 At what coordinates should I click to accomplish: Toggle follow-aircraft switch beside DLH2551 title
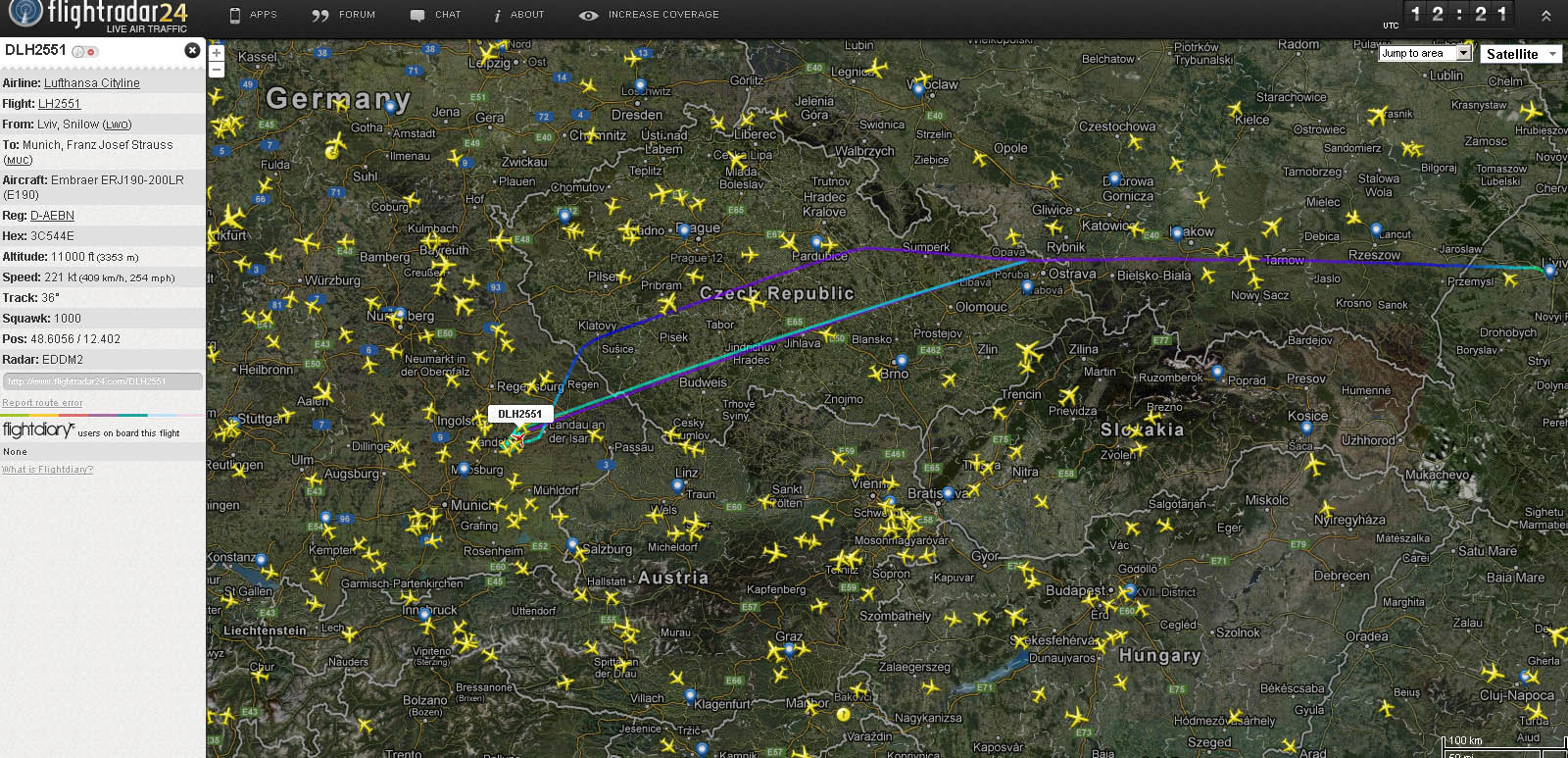84,51
